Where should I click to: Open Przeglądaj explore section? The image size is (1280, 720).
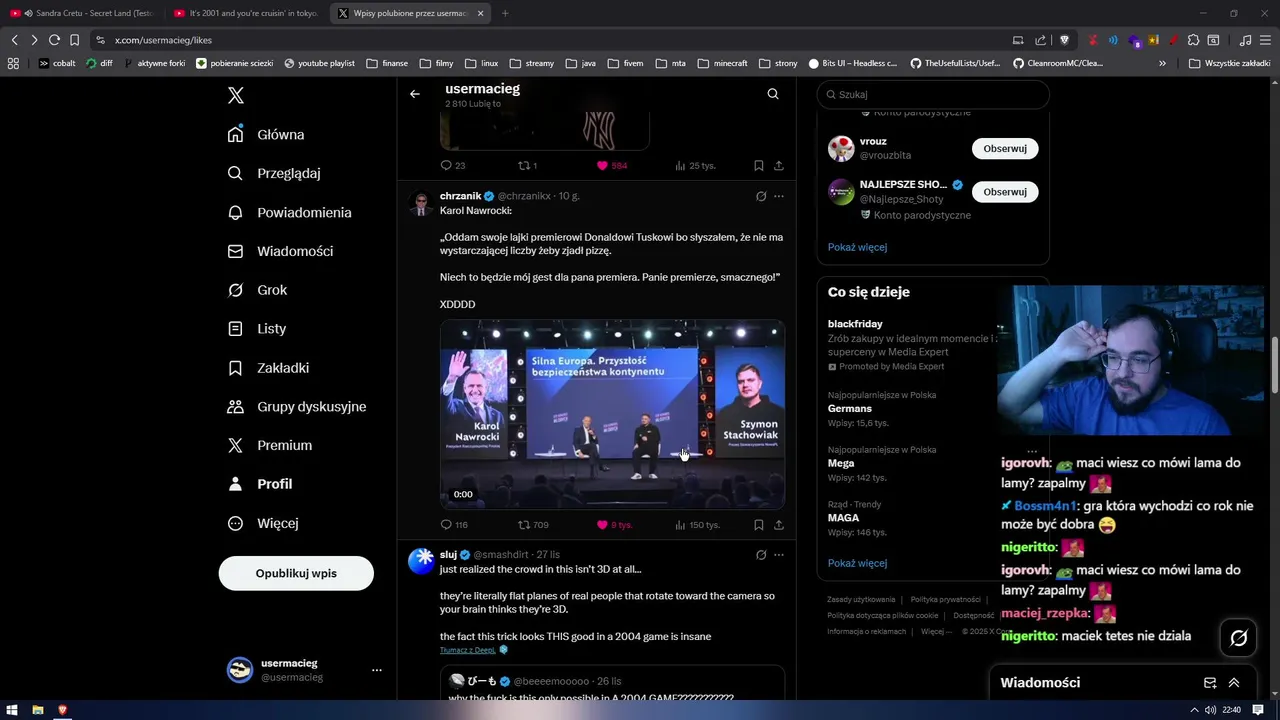pos(274,173)
